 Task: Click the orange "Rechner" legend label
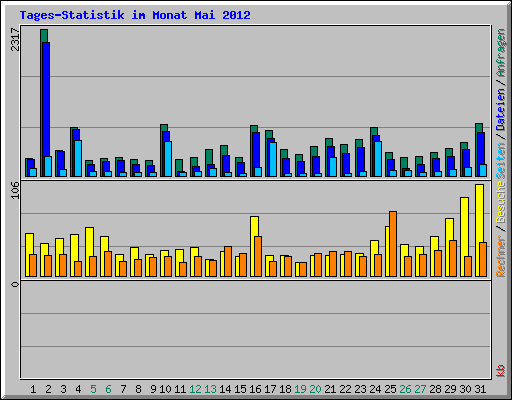pos(501,256)
